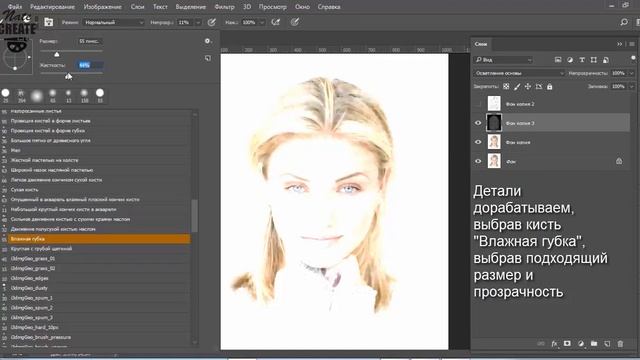Open Просмотр menu
Viewport: 640px width, 360px height.
point(273,7)
